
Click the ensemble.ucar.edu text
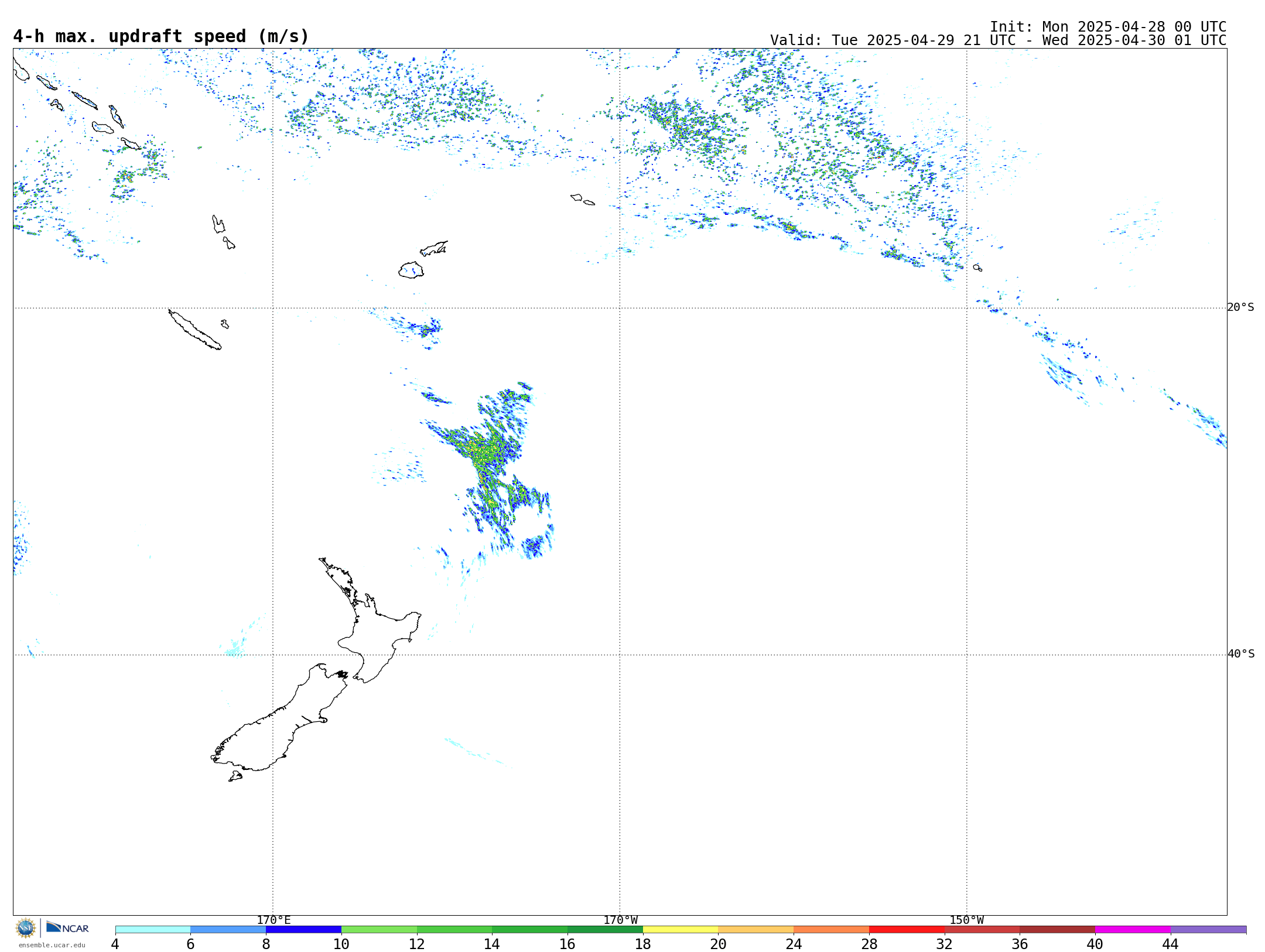pos(52,945)
